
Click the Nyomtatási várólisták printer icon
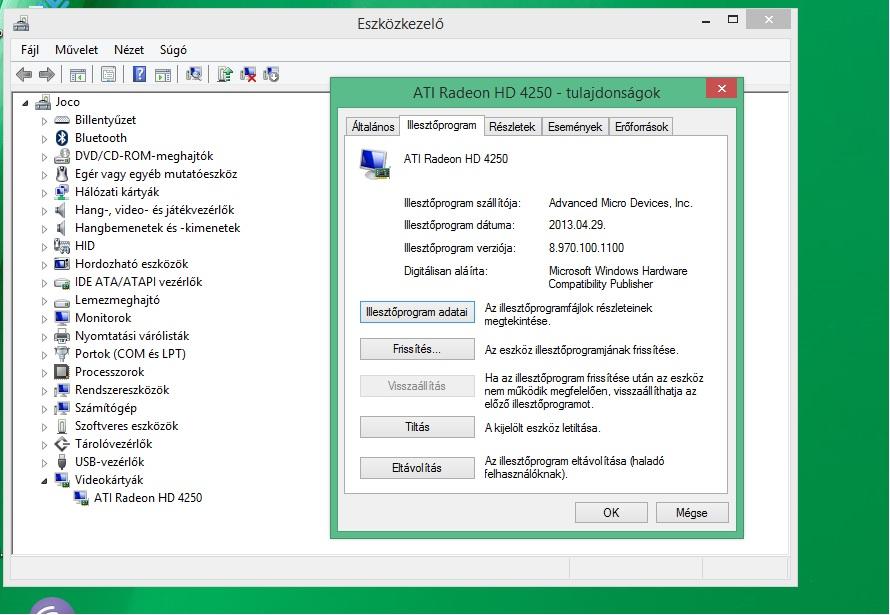(62, 336)
